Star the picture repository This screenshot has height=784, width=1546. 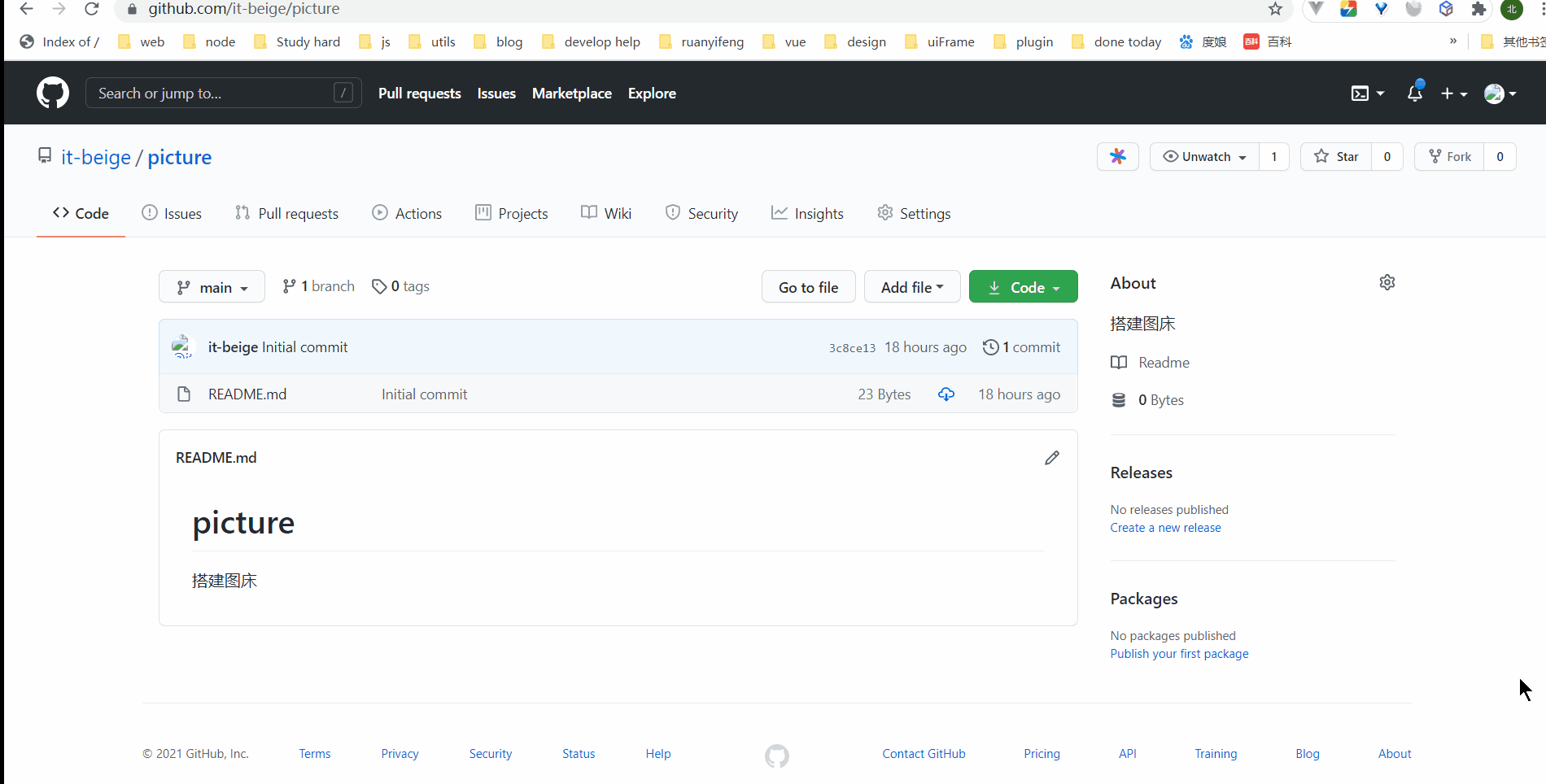coord(1336,156)
